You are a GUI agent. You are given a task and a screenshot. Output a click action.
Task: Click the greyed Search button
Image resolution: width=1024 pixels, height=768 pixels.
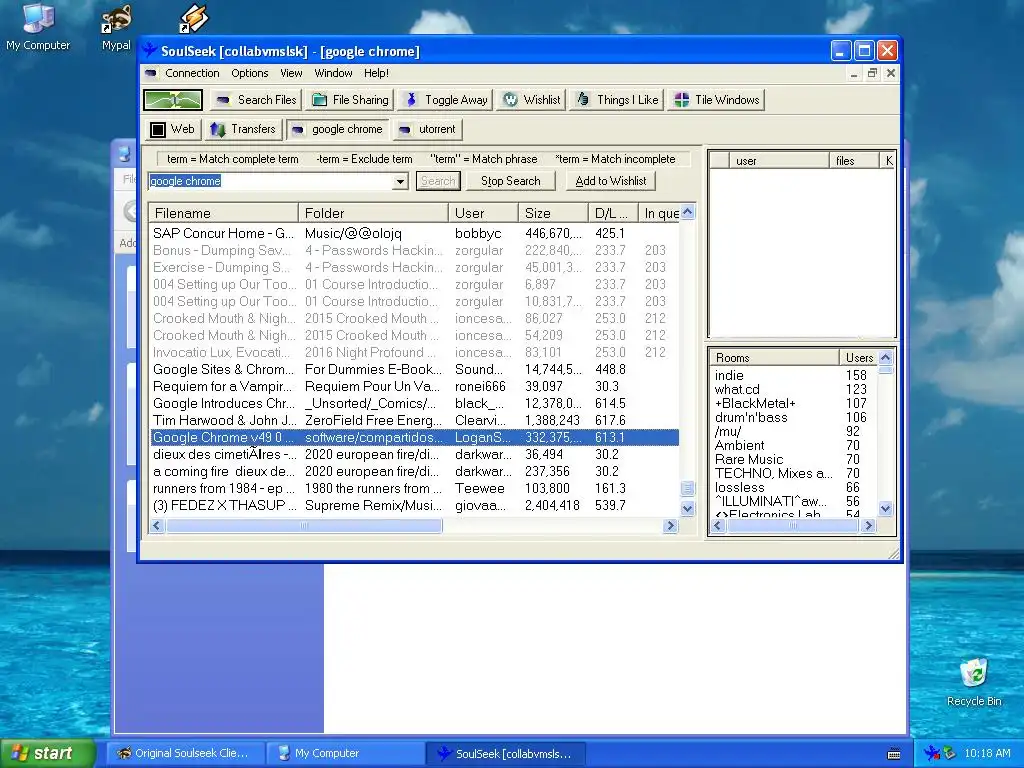click(x=438, y=181)
